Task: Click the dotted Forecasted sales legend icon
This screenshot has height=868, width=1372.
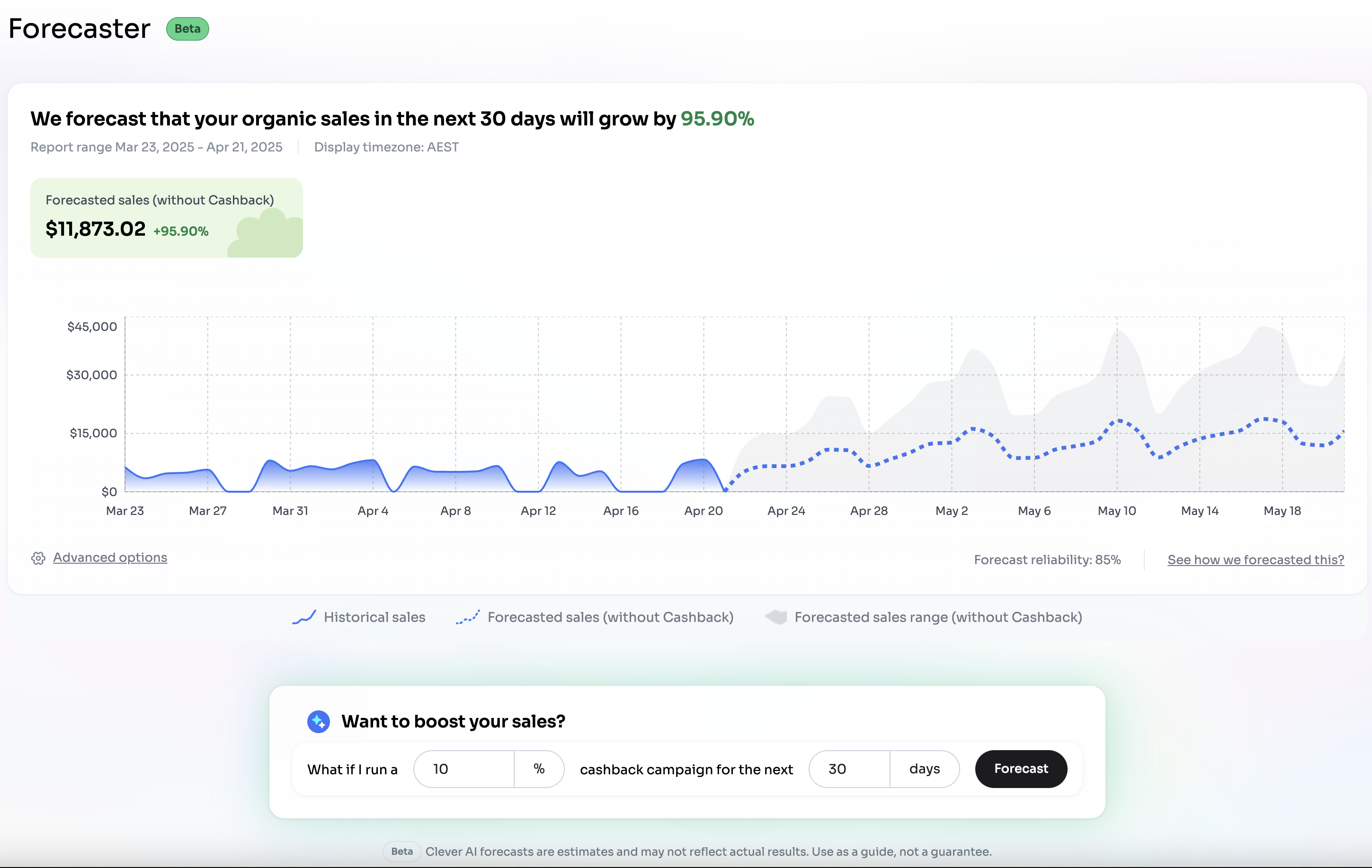Action: pos(468,617)
